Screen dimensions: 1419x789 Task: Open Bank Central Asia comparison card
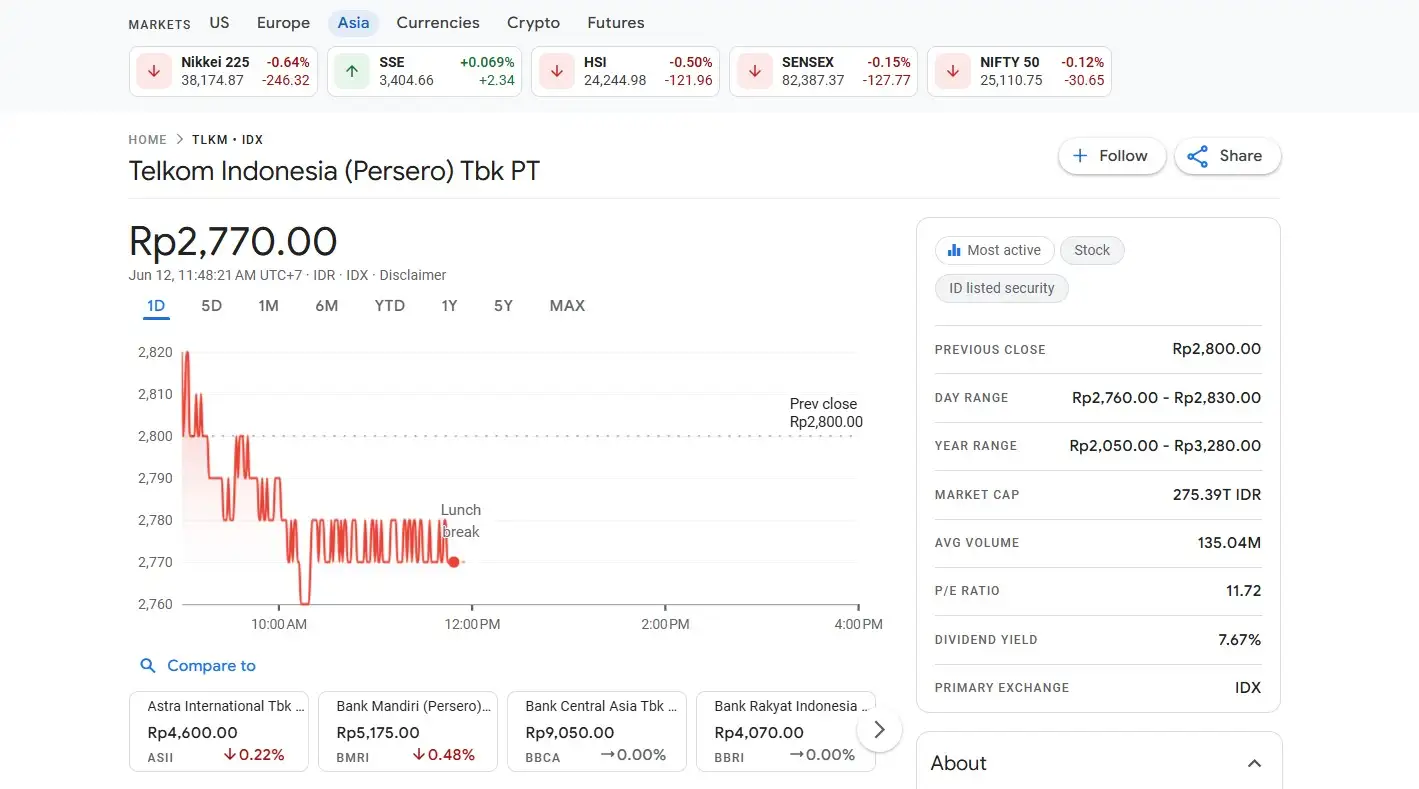coord(596,731)
